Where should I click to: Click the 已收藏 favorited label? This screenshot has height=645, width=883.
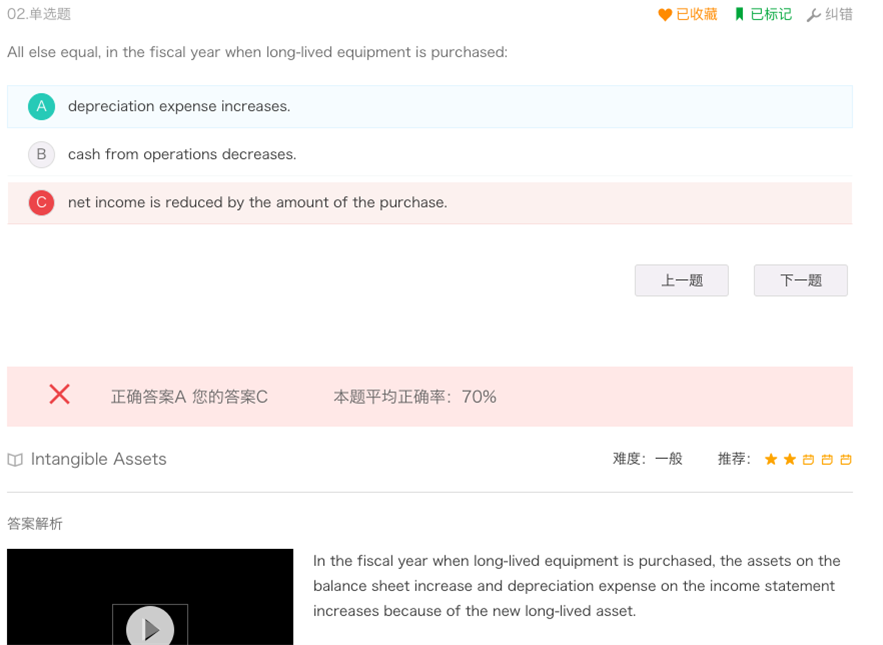[697, 14]
